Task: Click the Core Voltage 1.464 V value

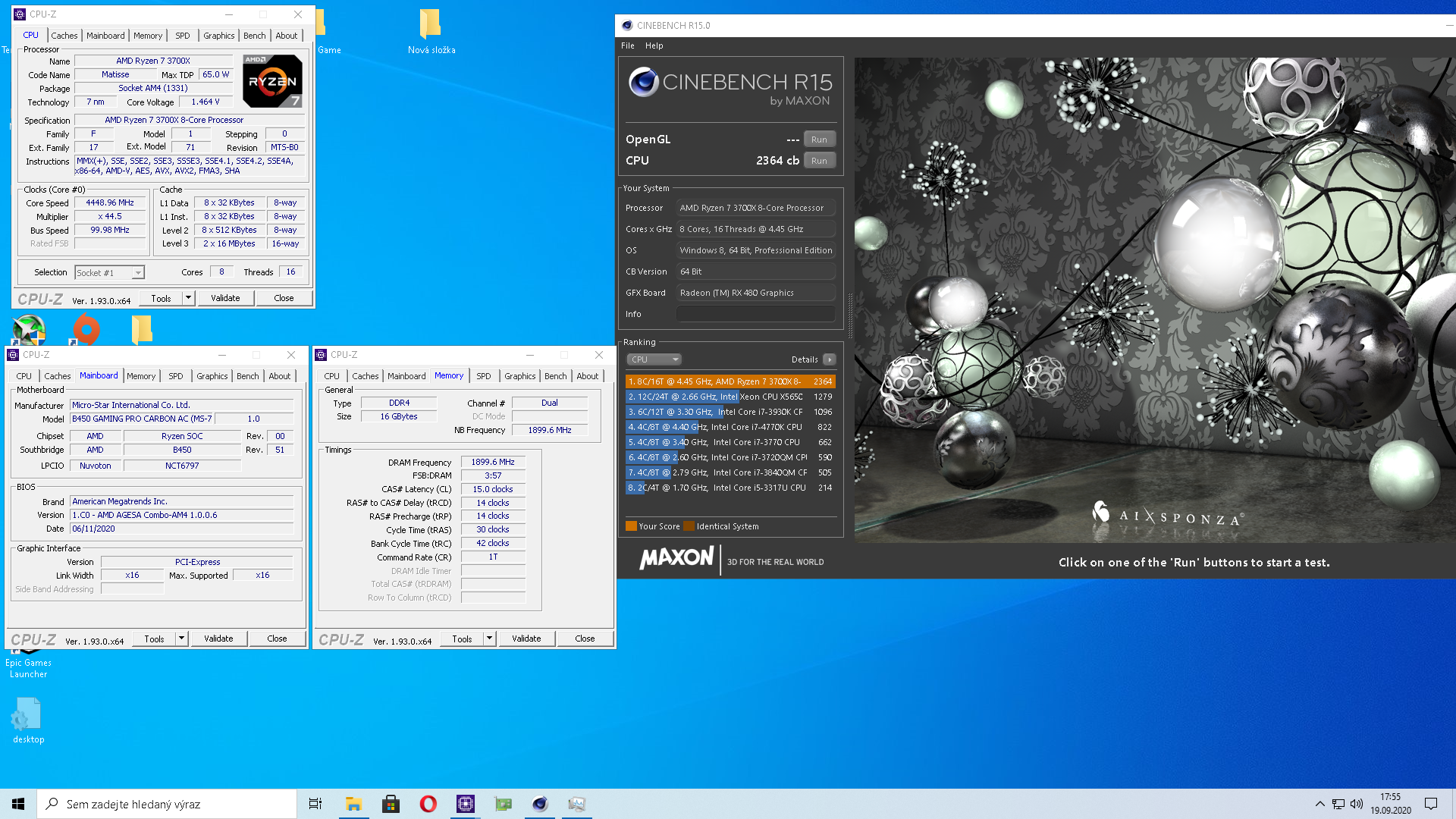Action: (206, 102)
